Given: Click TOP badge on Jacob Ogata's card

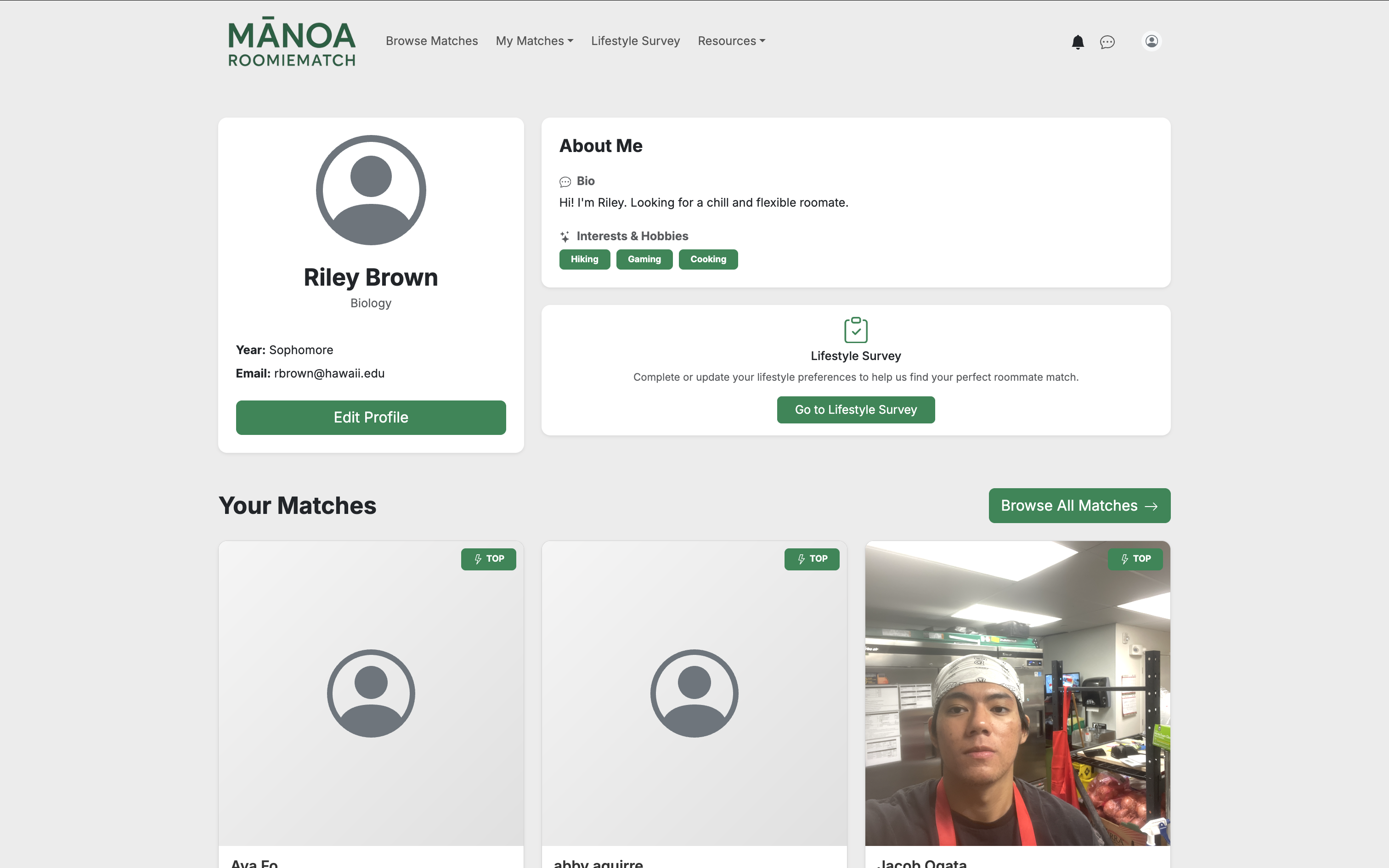Looking at the screenshot, I should [x=1135, y=558].
